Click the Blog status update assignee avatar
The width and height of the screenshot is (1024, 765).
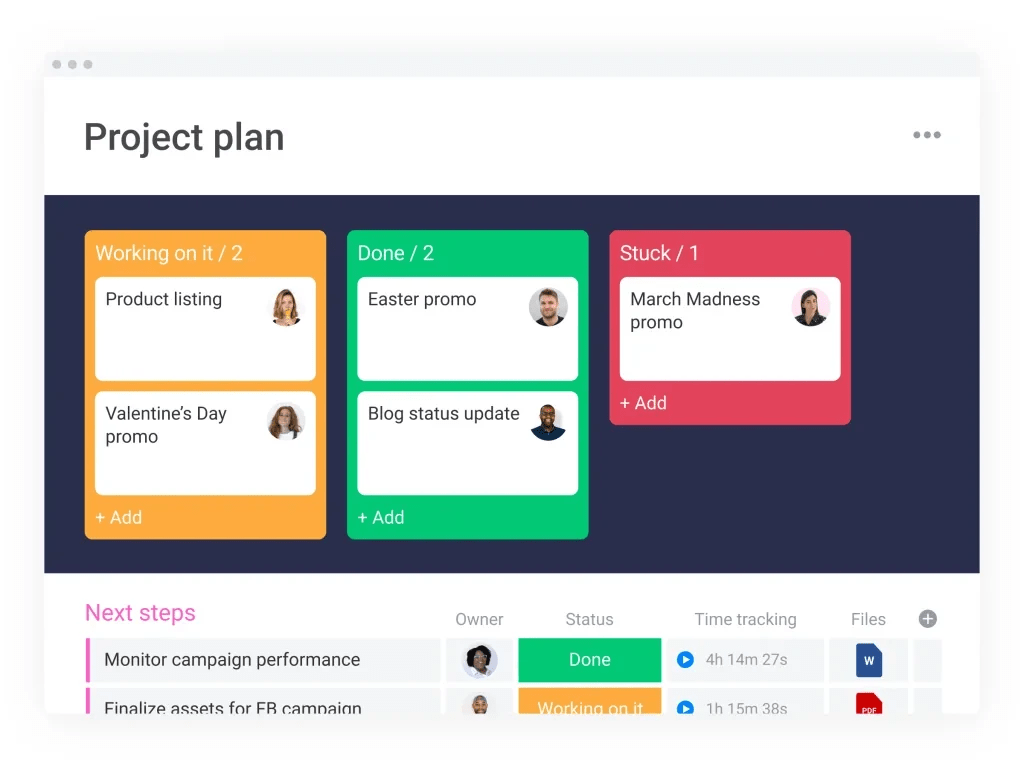[548, 422]
